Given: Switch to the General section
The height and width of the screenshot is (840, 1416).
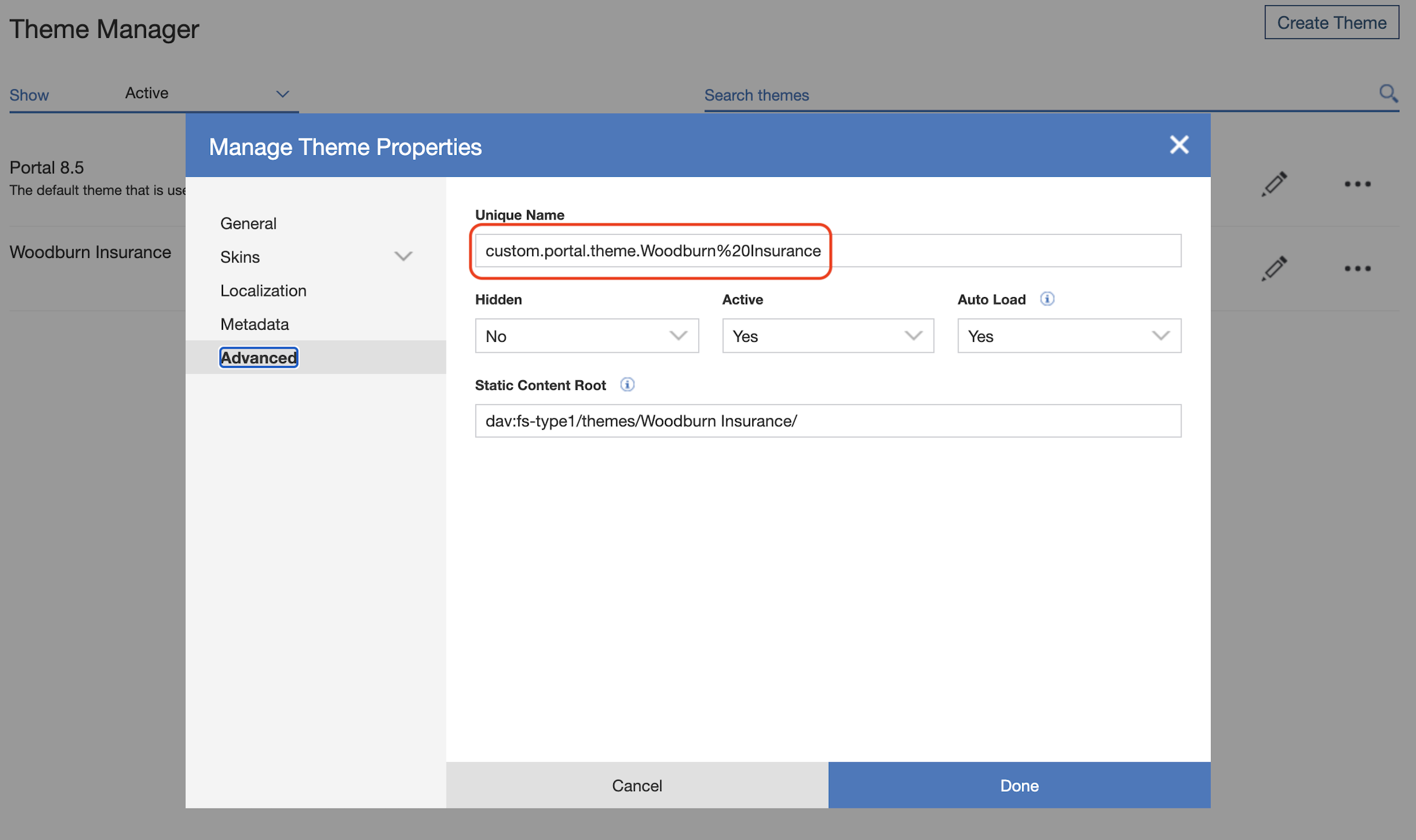Looking at the screenshot, I should tap(248, 223).
